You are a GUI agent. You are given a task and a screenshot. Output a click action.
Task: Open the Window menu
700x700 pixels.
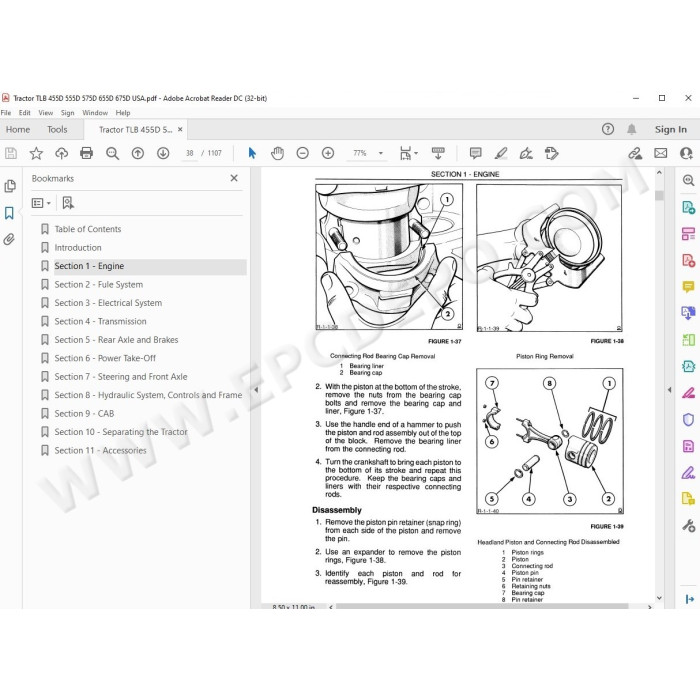coord(95,113)
